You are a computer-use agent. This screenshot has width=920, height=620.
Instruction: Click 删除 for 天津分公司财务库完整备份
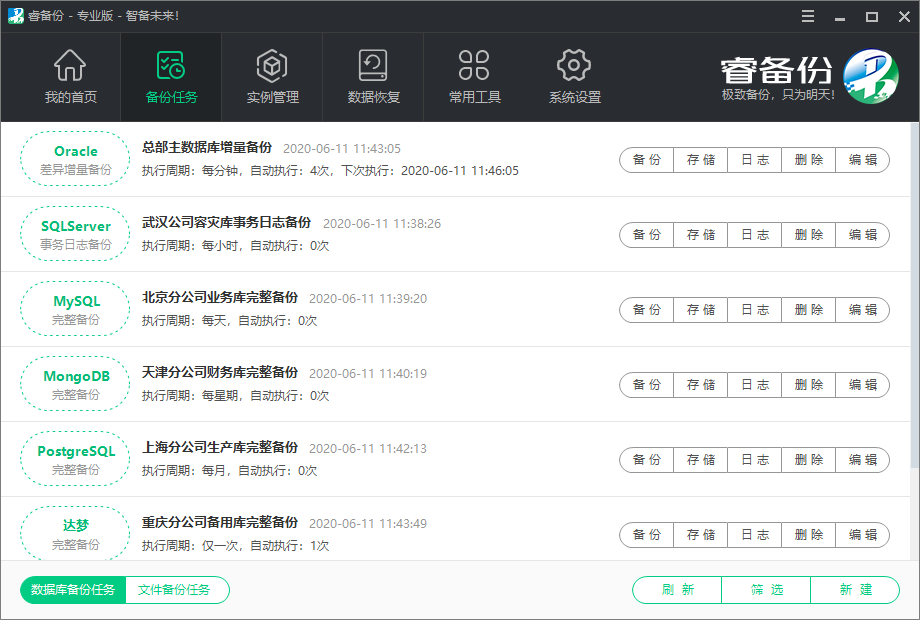tap(809, 385)
